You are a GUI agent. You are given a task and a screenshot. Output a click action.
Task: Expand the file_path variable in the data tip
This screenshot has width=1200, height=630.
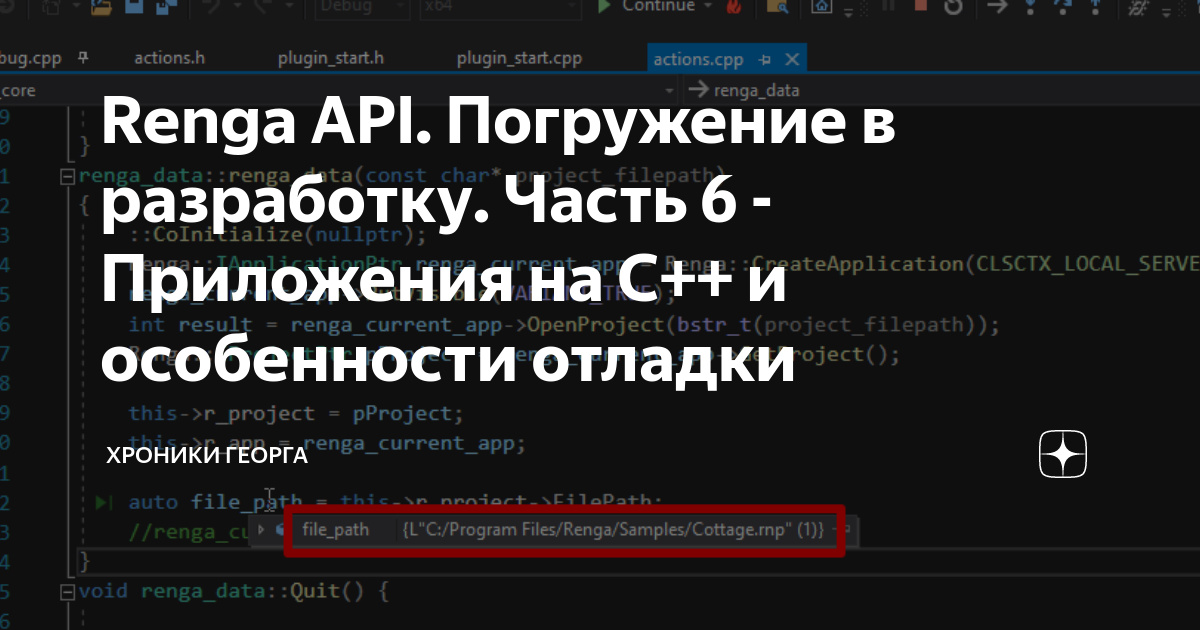[x=262, y=530]
